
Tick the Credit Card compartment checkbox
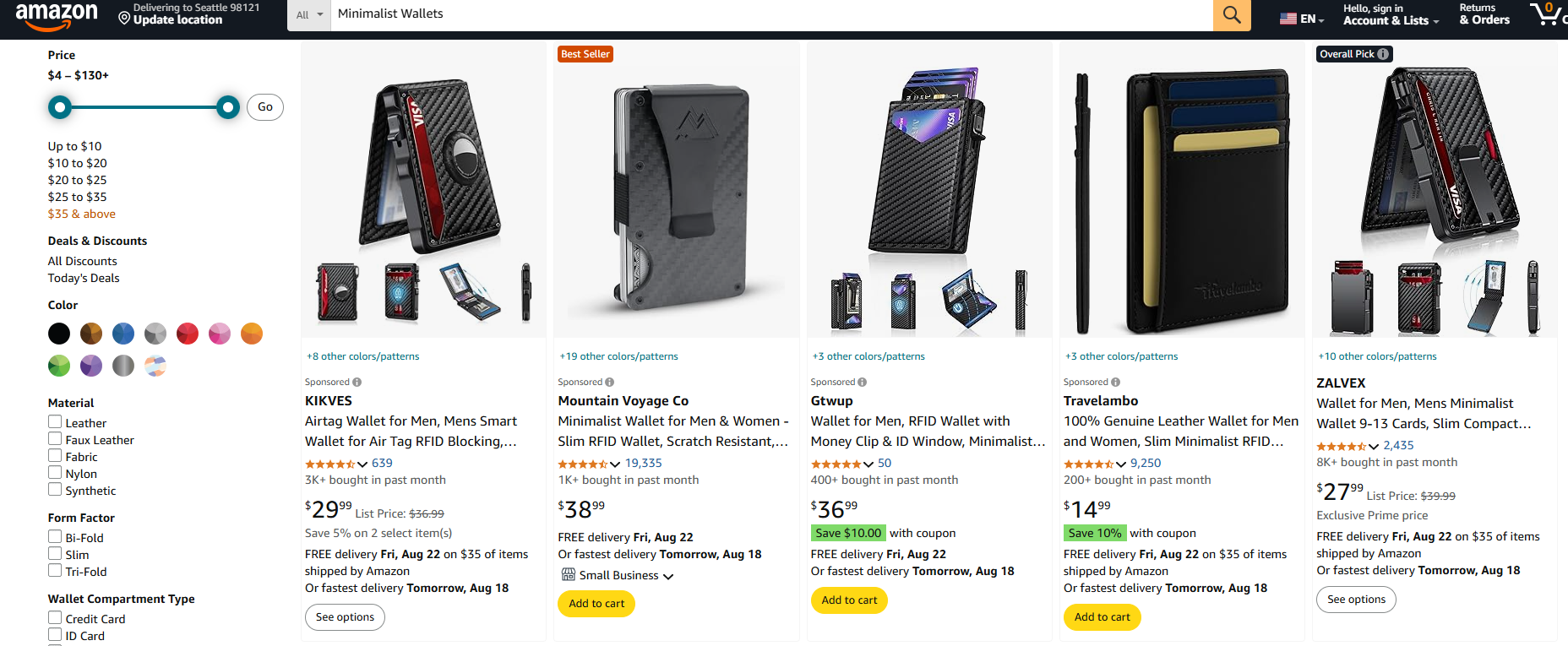click(55, 618)
